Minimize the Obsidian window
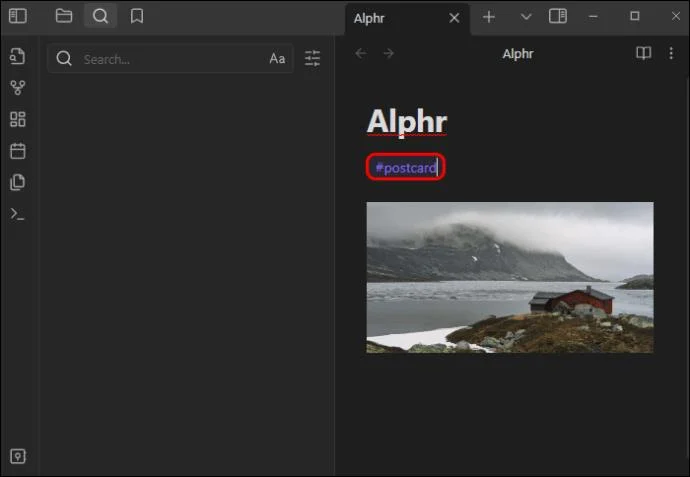This screenshot has height=477, width=690. 593,17
